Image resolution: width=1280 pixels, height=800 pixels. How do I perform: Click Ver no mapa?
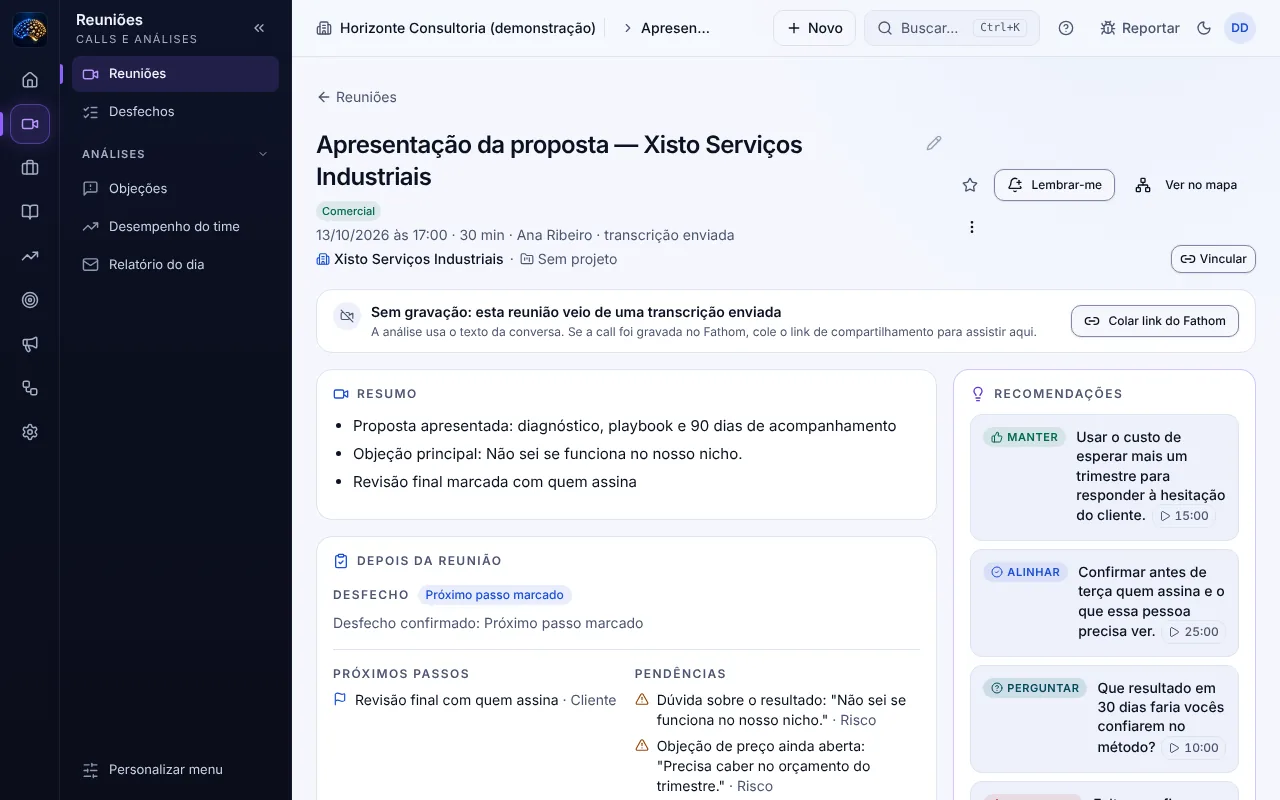point(1187,185)
